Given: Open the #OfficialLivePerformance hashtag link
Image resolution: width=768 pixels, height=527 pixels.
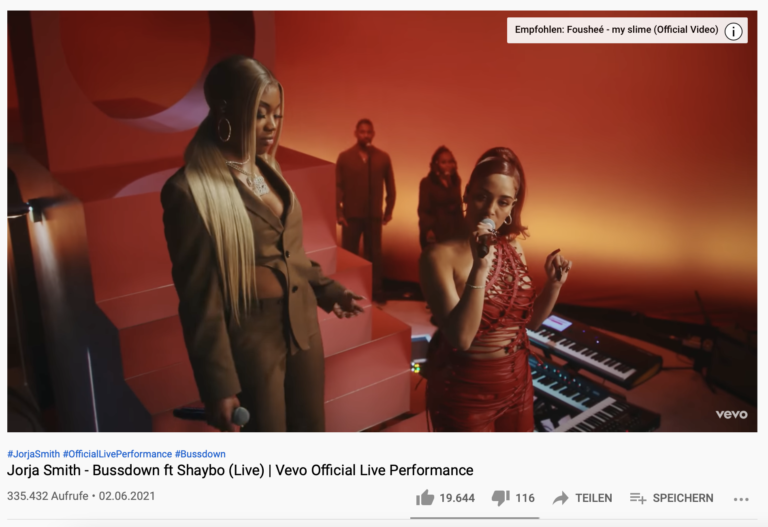Looking at the screenshot, I should tap(117, 454).
